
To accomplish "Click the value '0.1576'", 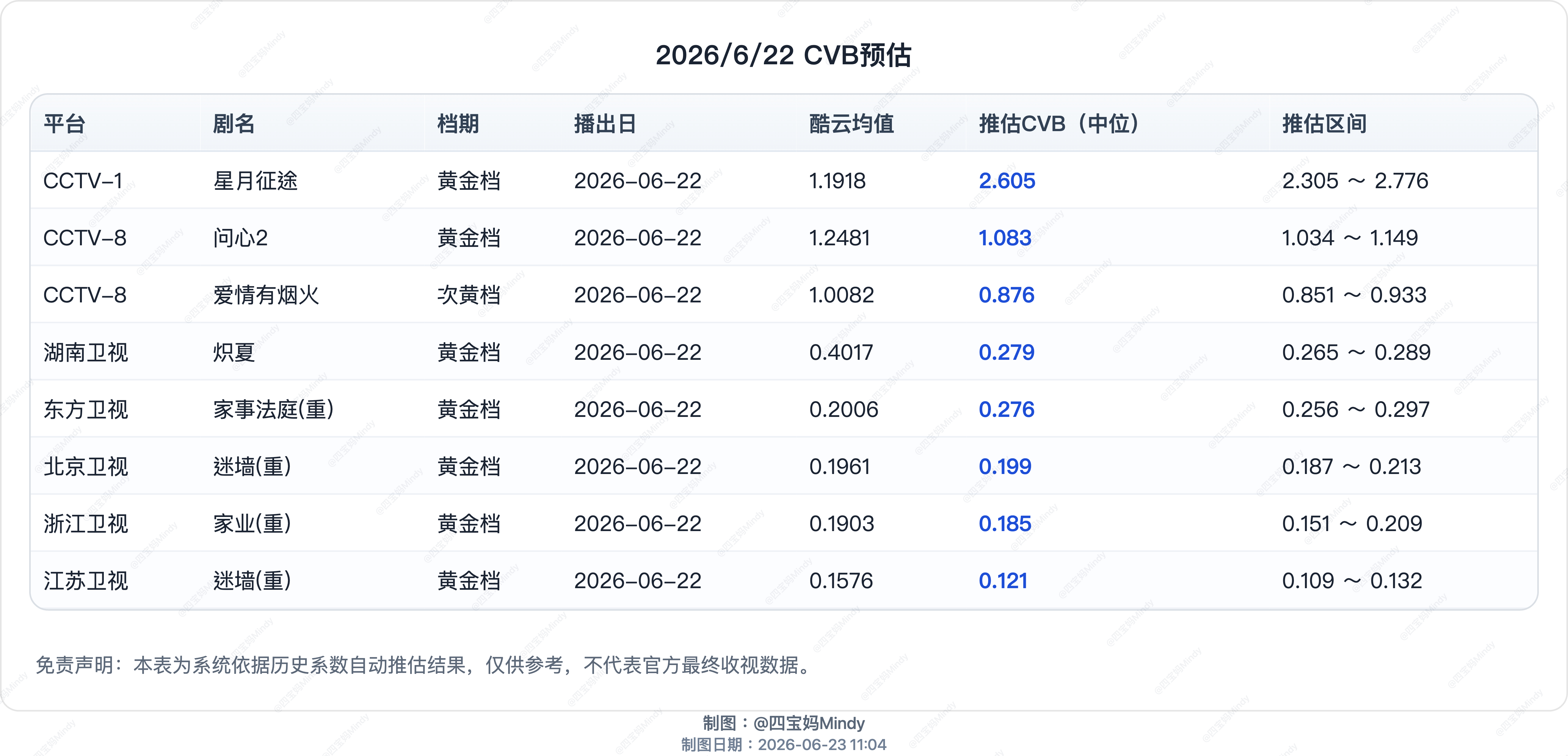I will (841, 581).
